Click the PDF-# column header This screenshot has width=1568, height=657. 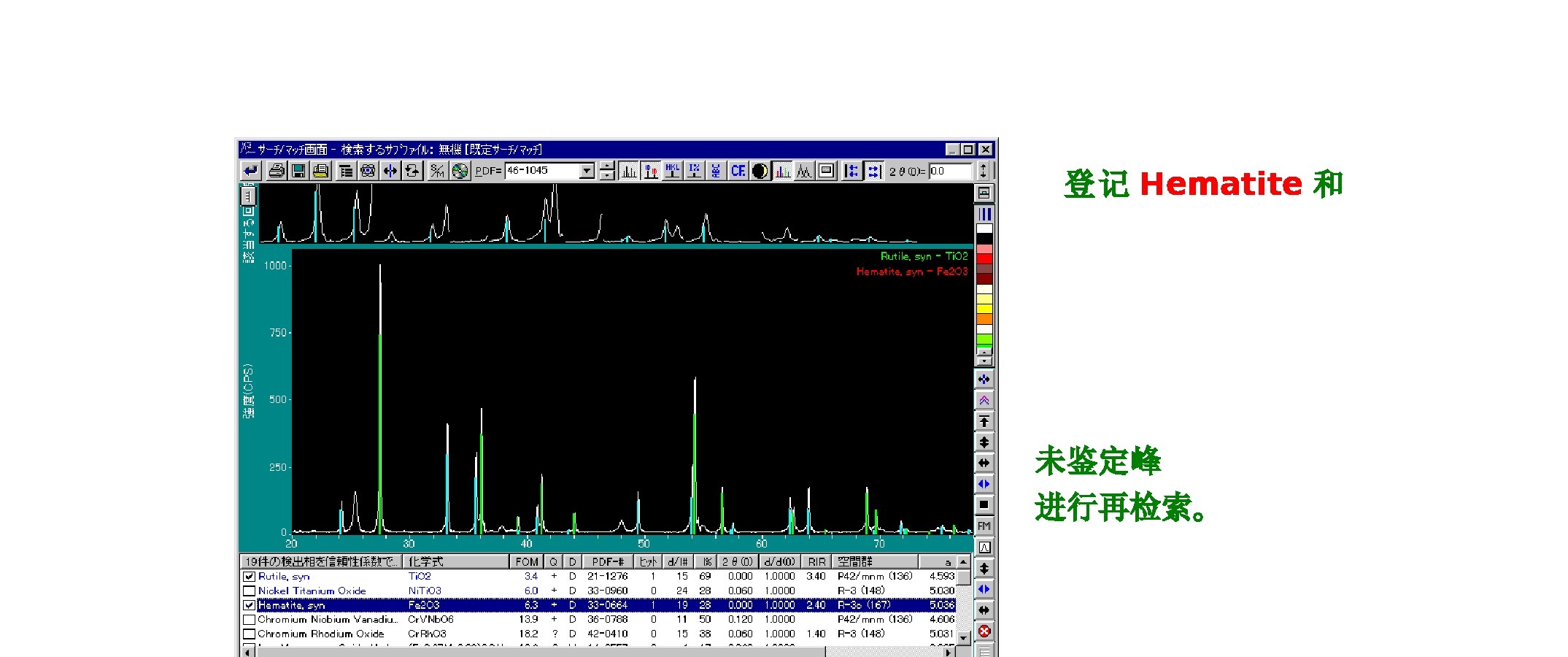pyautogui.click(x=607, y=562)
